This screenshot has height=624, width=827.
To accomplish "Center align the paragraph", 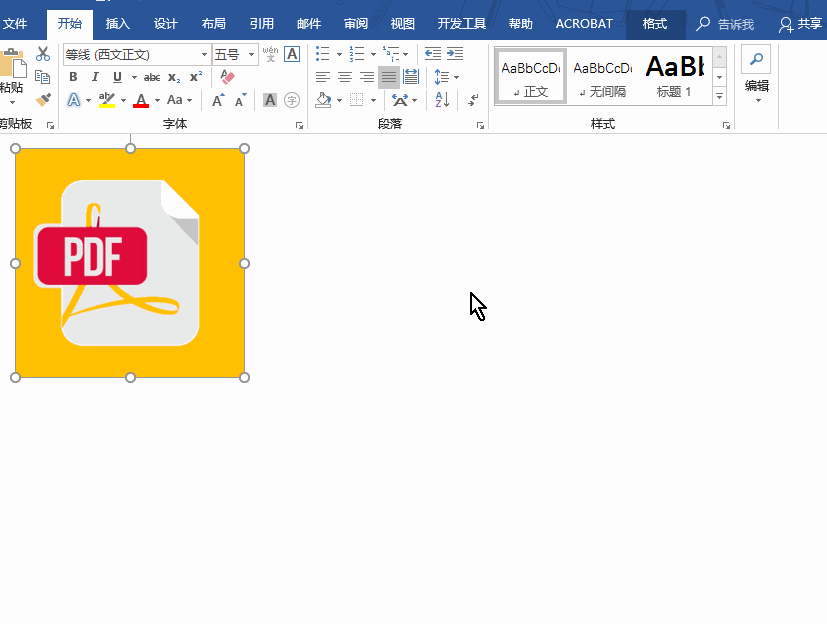I will 345,78.
